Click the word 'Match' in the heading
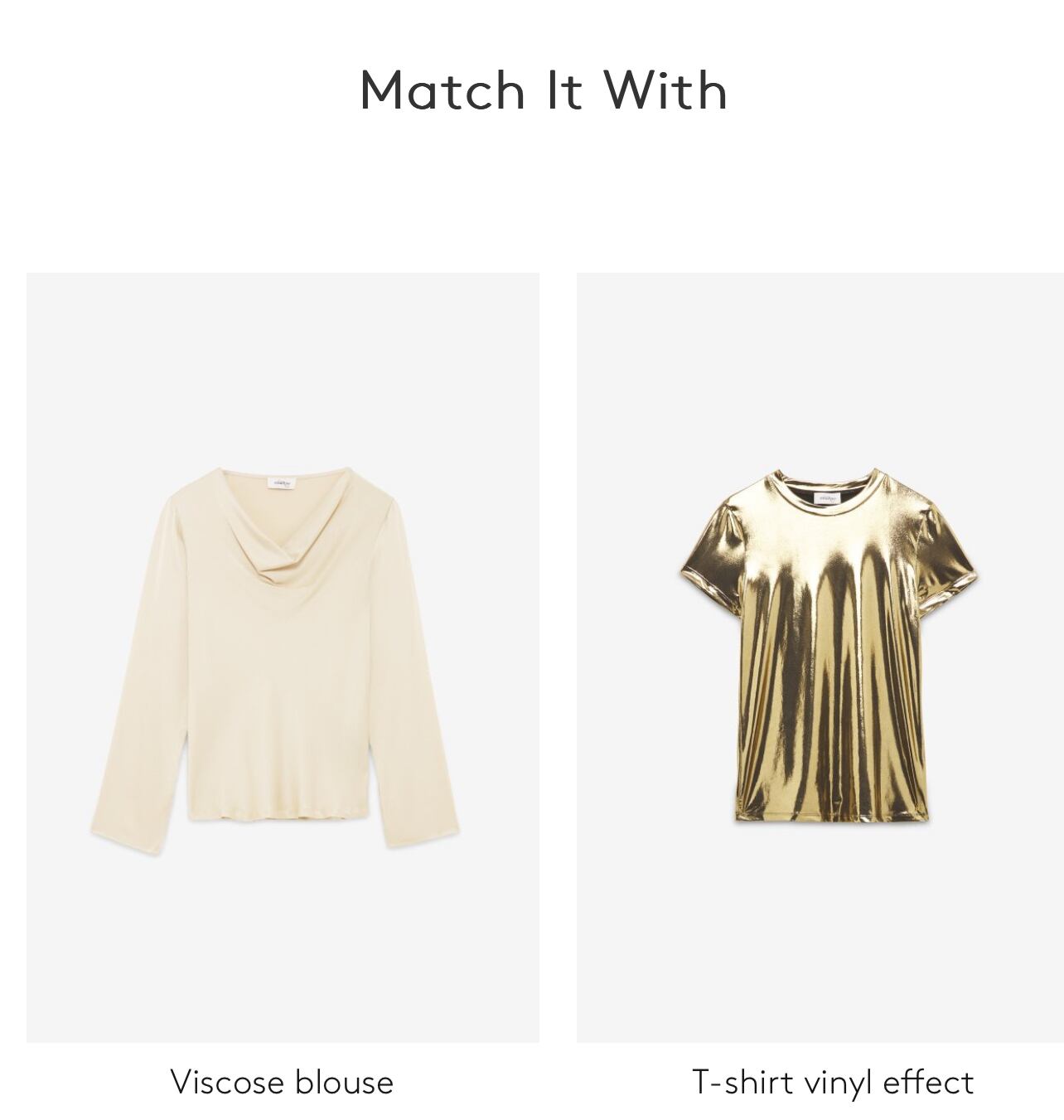Viewport: 1064px width, 1120px height. click(443, 90)
